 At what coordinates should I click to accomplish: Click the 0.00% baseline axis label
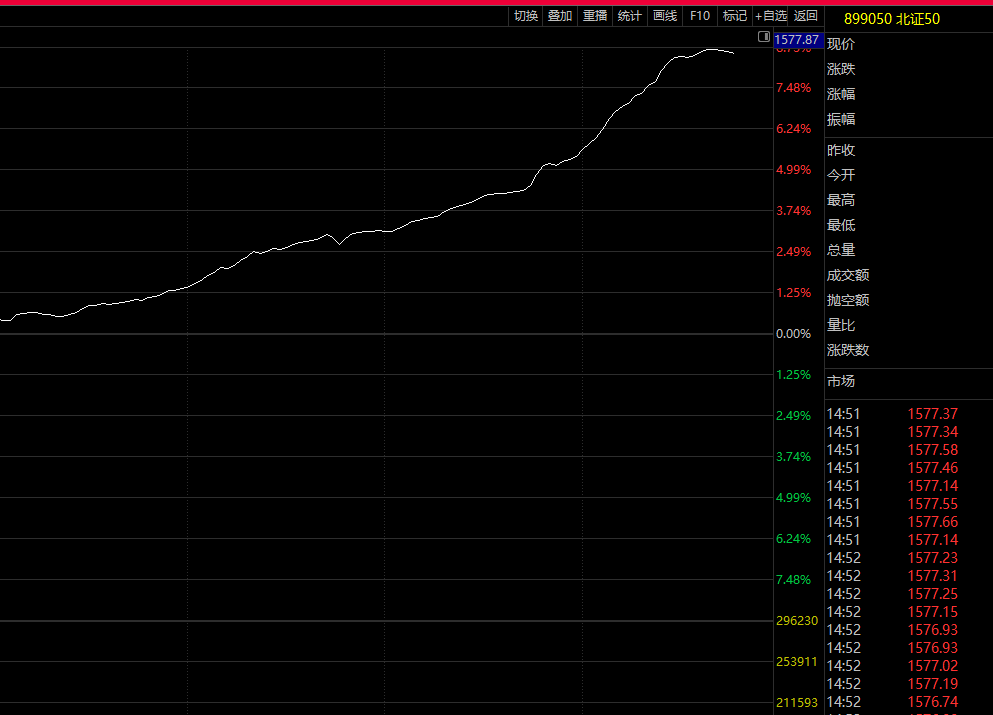(x=793, y=334)
